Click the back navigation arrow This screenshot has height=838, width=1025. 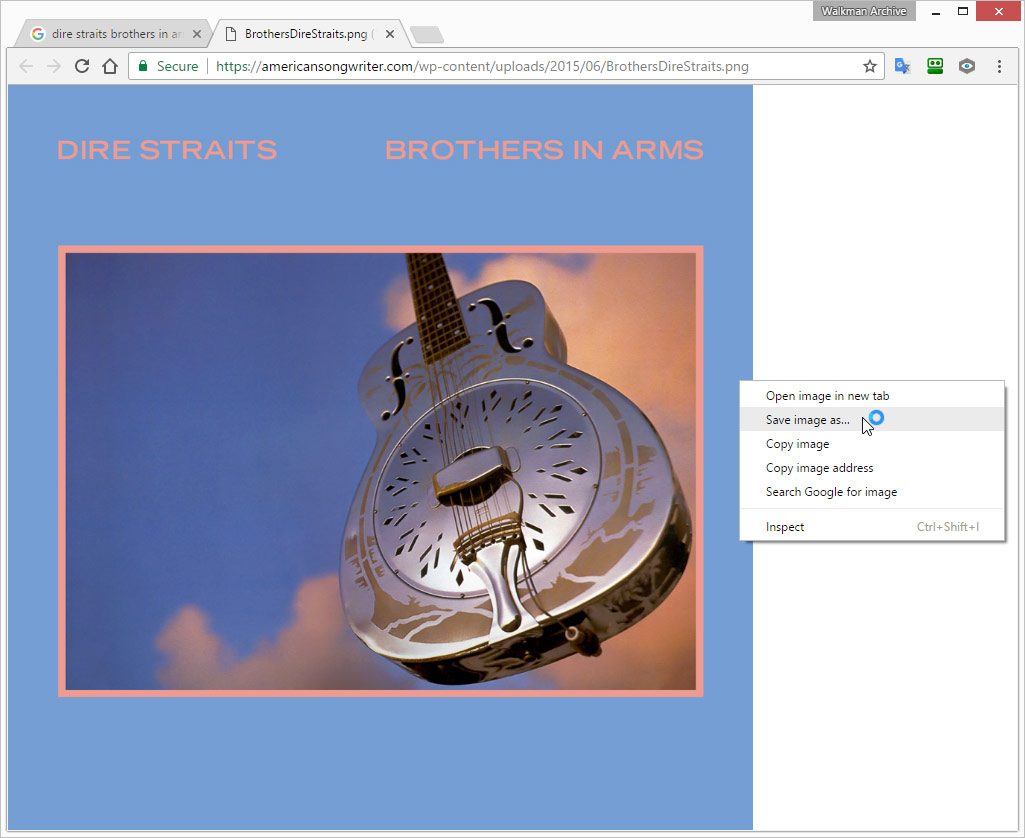click(x=26, y=66)
